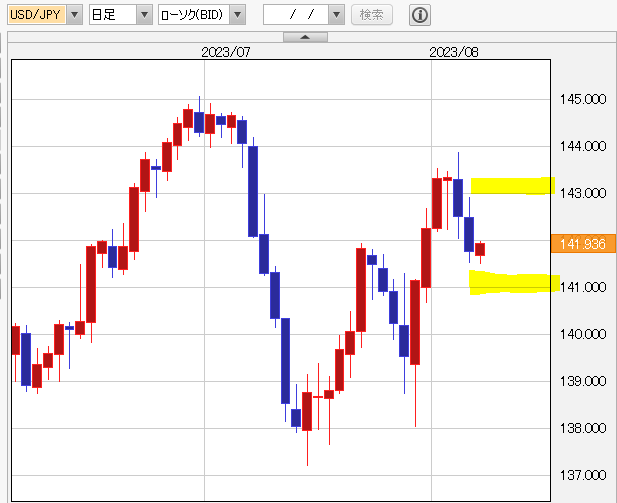Collapse the top panel with up-arrow handle
This screenshot has width=617, height=503.
pos(305,37)
